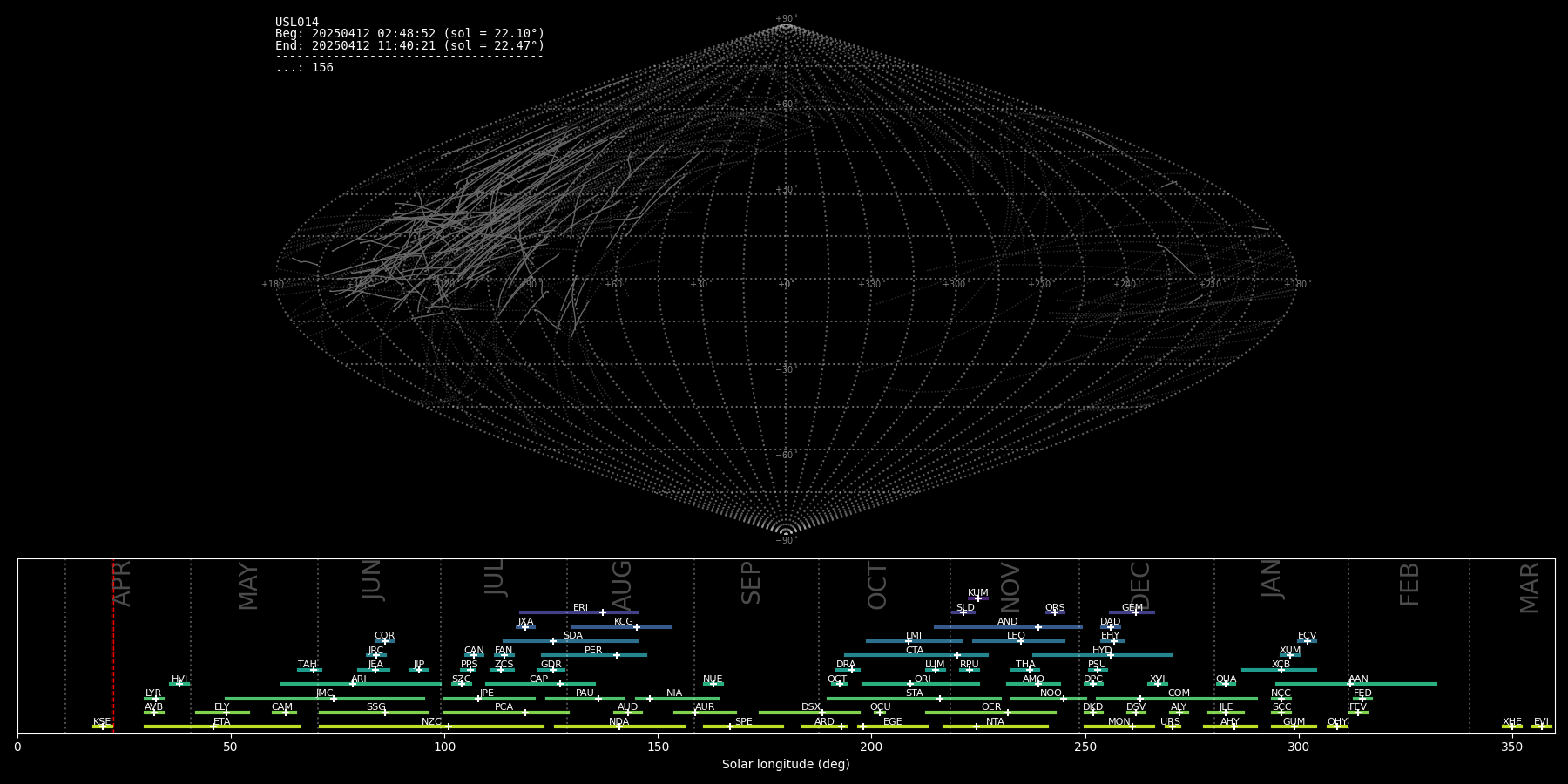This screenshot has width=1568, height=784.
Task: Click the MAR month label
Action: coord(1530,587)
